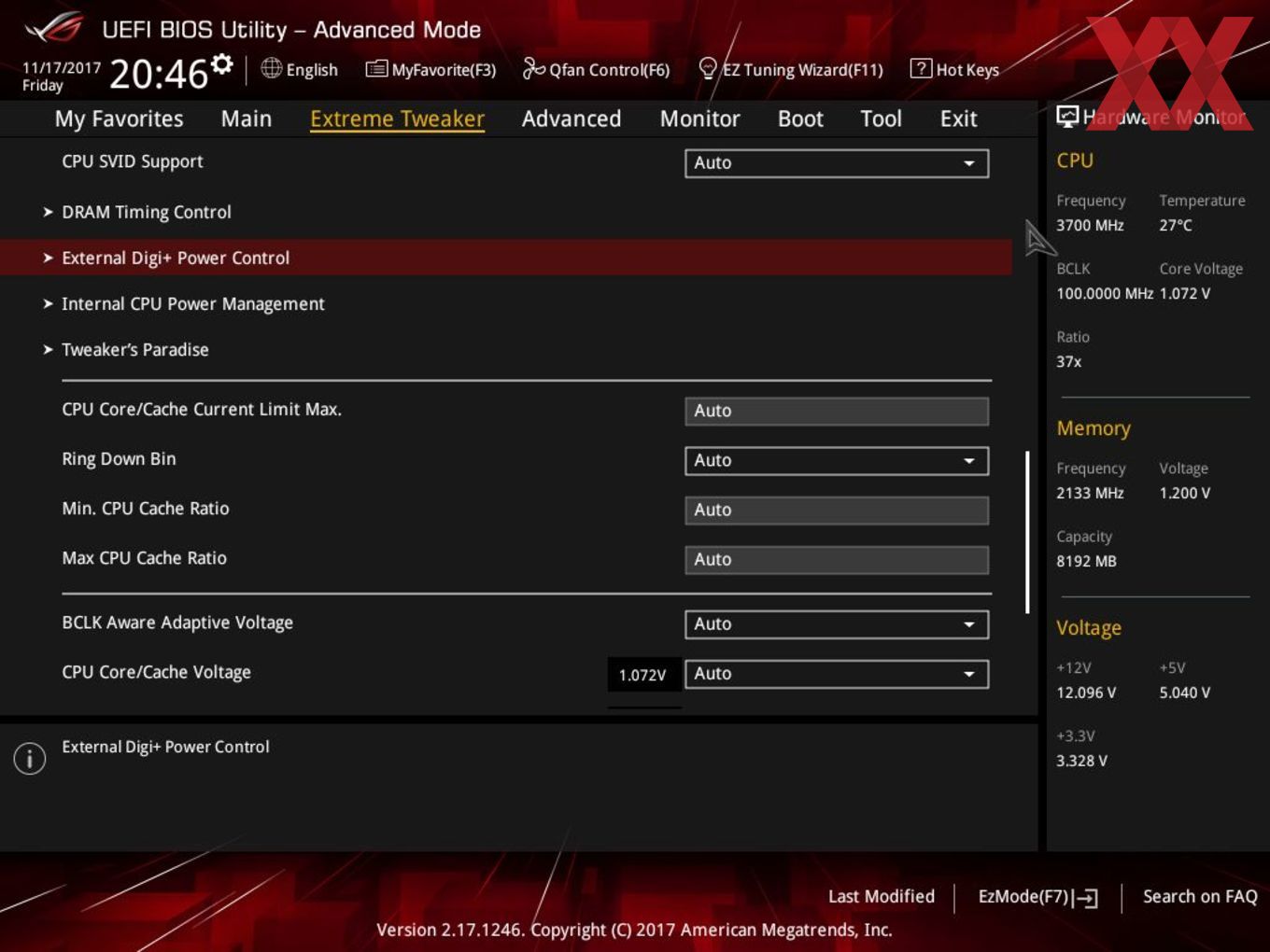Click the 8192 MB capacity value
Image resolution: width=1270 pixels, height=952 pixels.
(x=1086, y=561)
